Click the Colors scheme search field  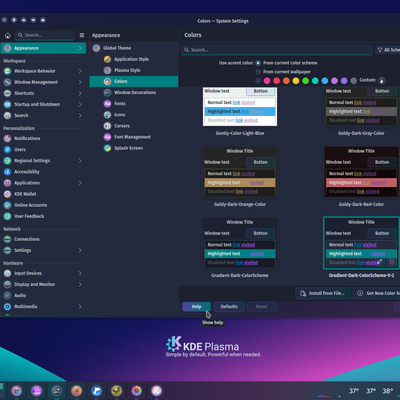click(x=277, y=50)
